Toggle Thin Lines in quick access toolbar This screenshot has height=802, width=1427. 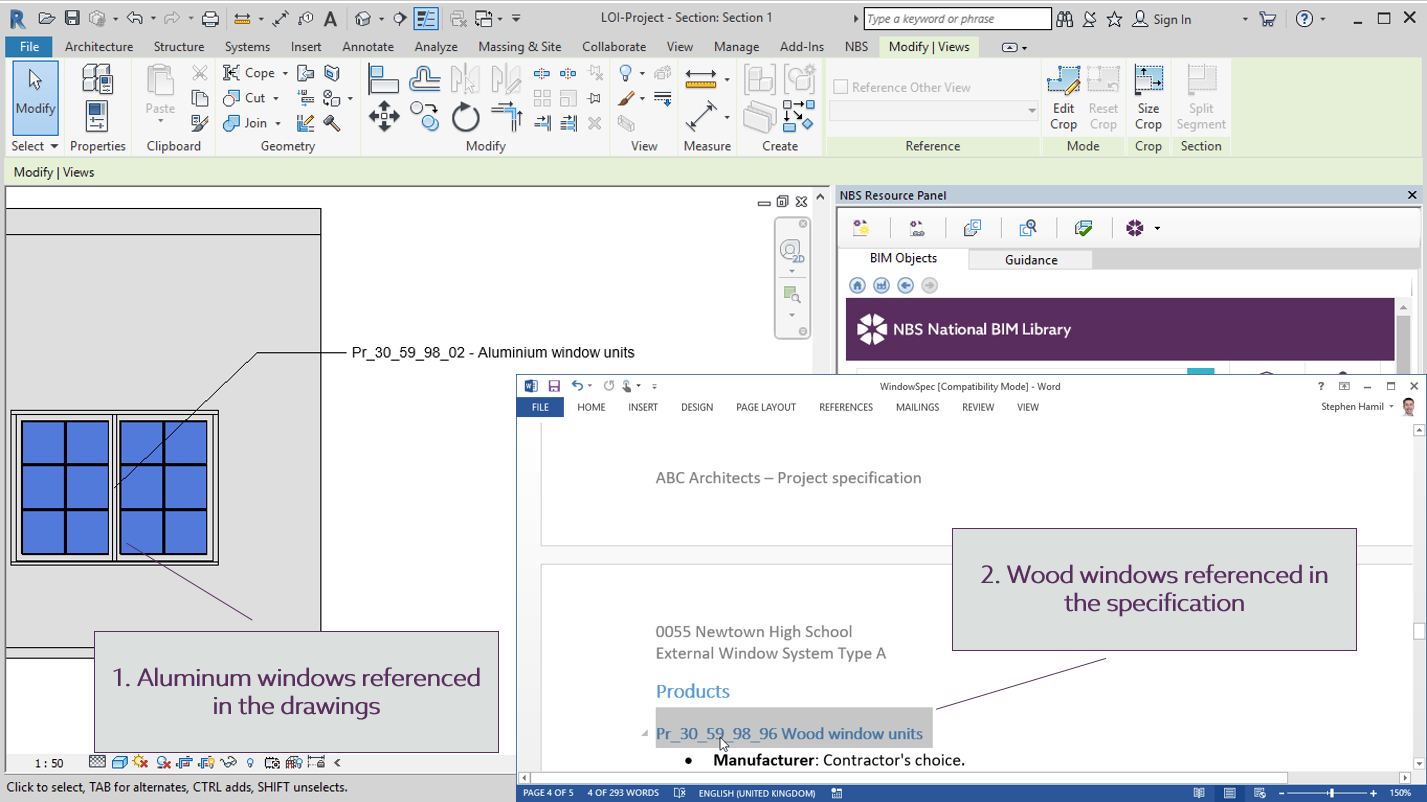tap(426, 18)
